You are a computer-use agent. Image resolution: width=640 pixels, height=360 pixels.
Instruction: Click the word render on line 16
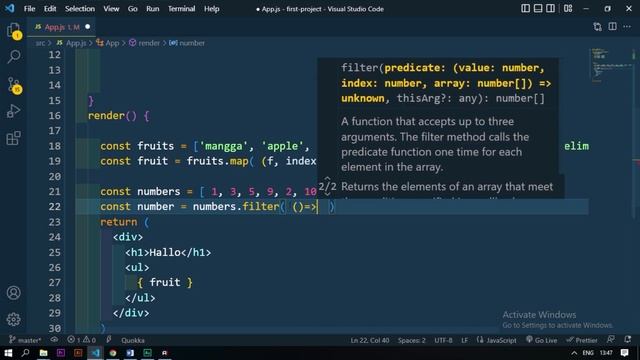106,116
